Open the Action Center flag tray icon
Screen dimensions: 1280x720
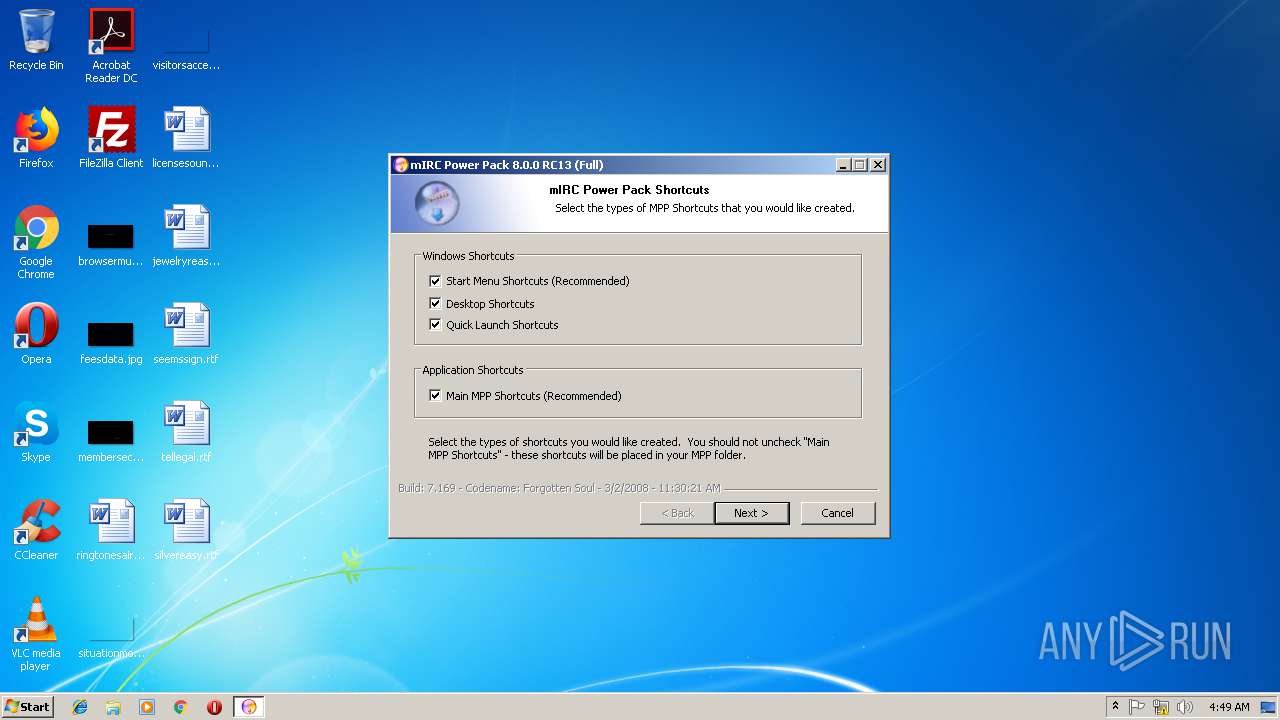tap(1137, 707)
